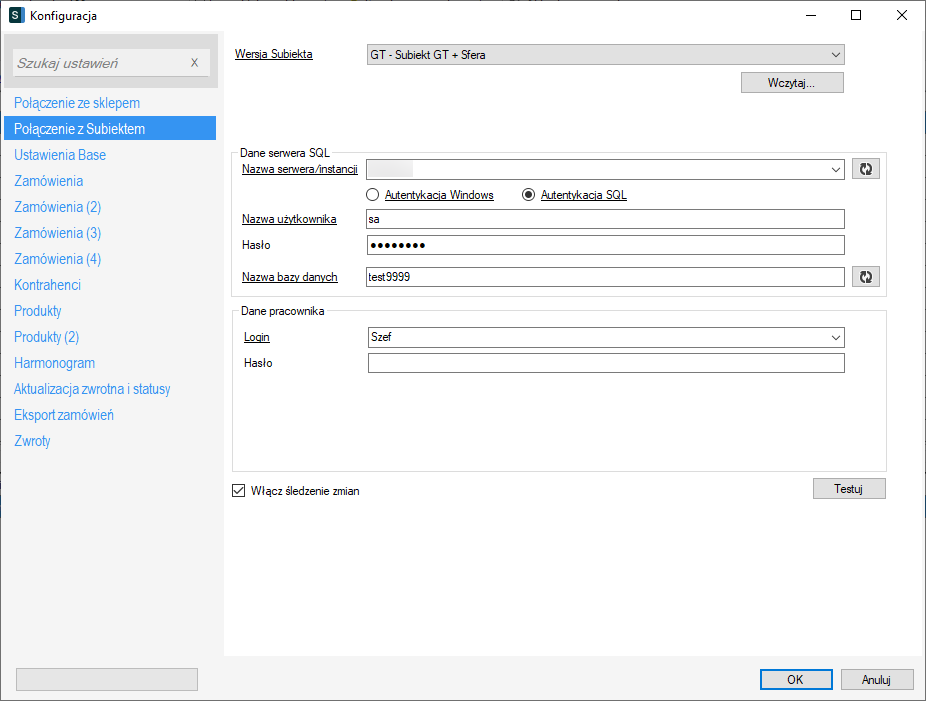Image resolution: width=926 pixels, height=701 pixels.
Task: Switch to Ustawienia Base section
Action: point(60,155)
